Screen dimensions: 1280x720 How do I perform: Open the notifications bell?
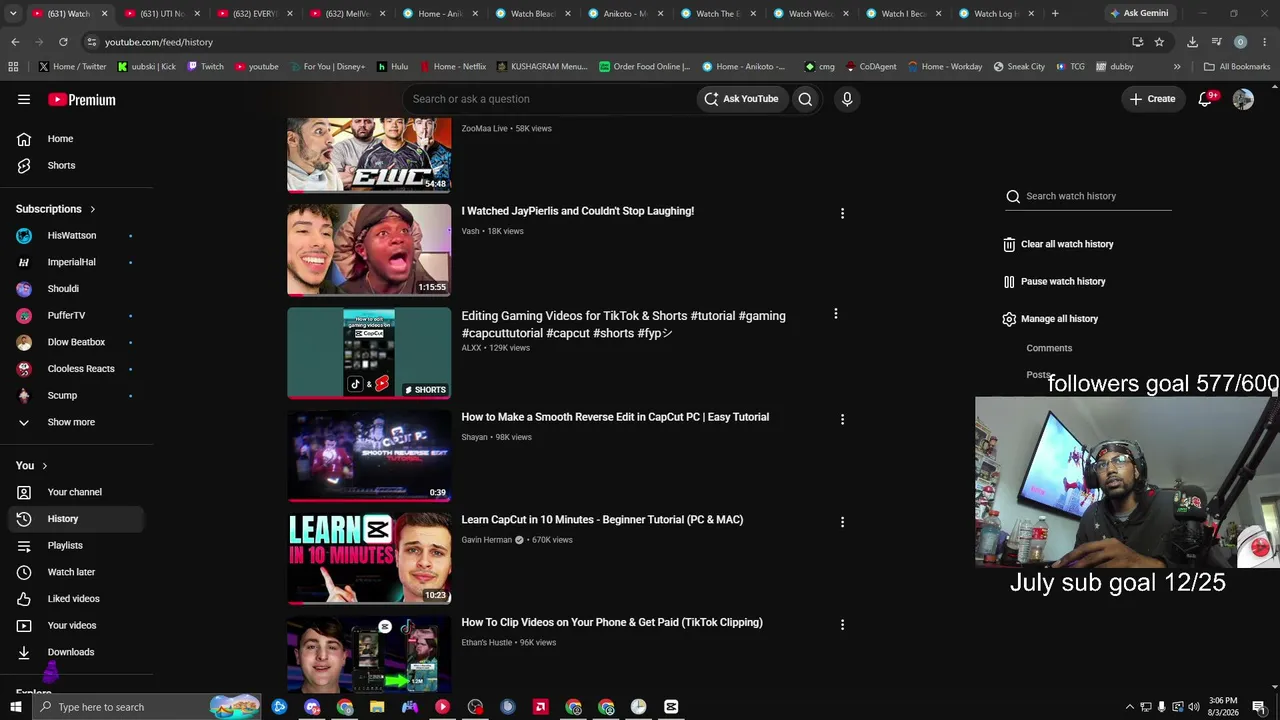(x=1205, y=99)
